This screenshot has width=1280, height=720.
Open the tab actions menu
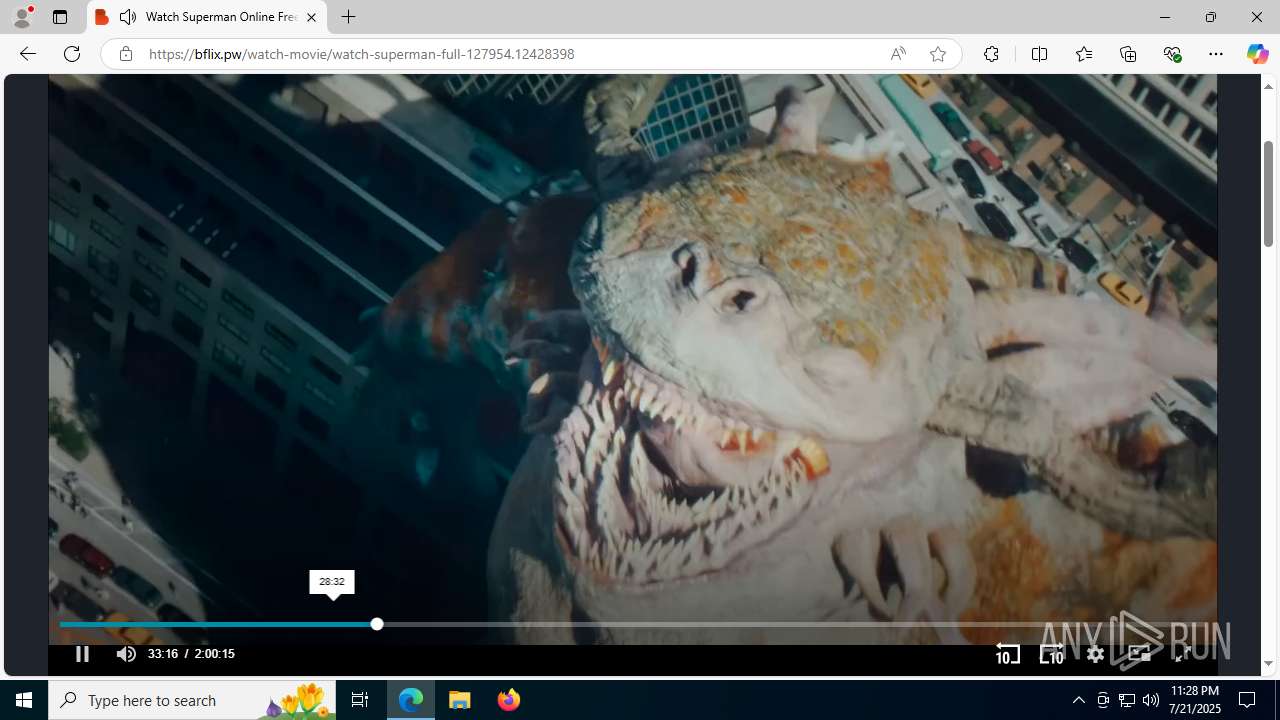point(60,17)
